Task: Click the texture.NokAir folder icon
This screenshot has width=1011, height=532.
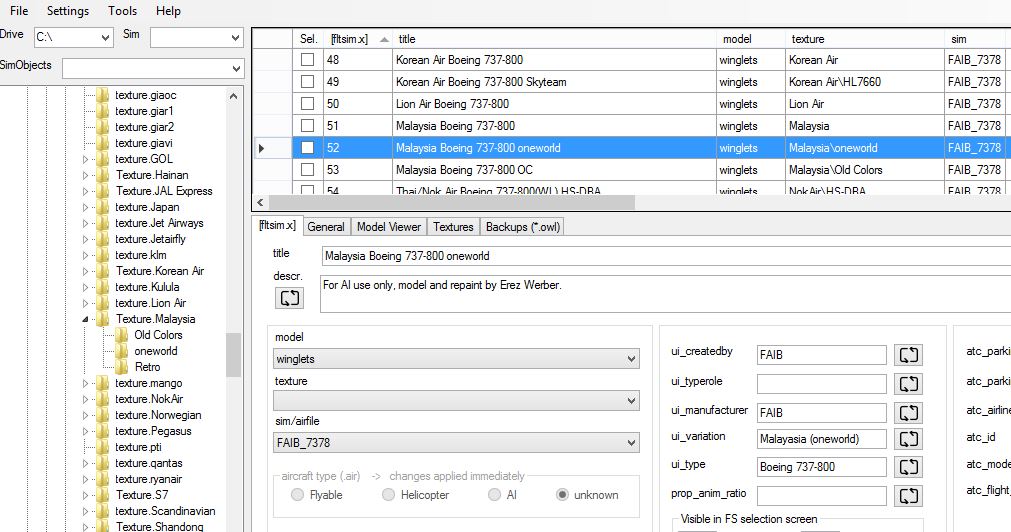Action: [103, 399]
